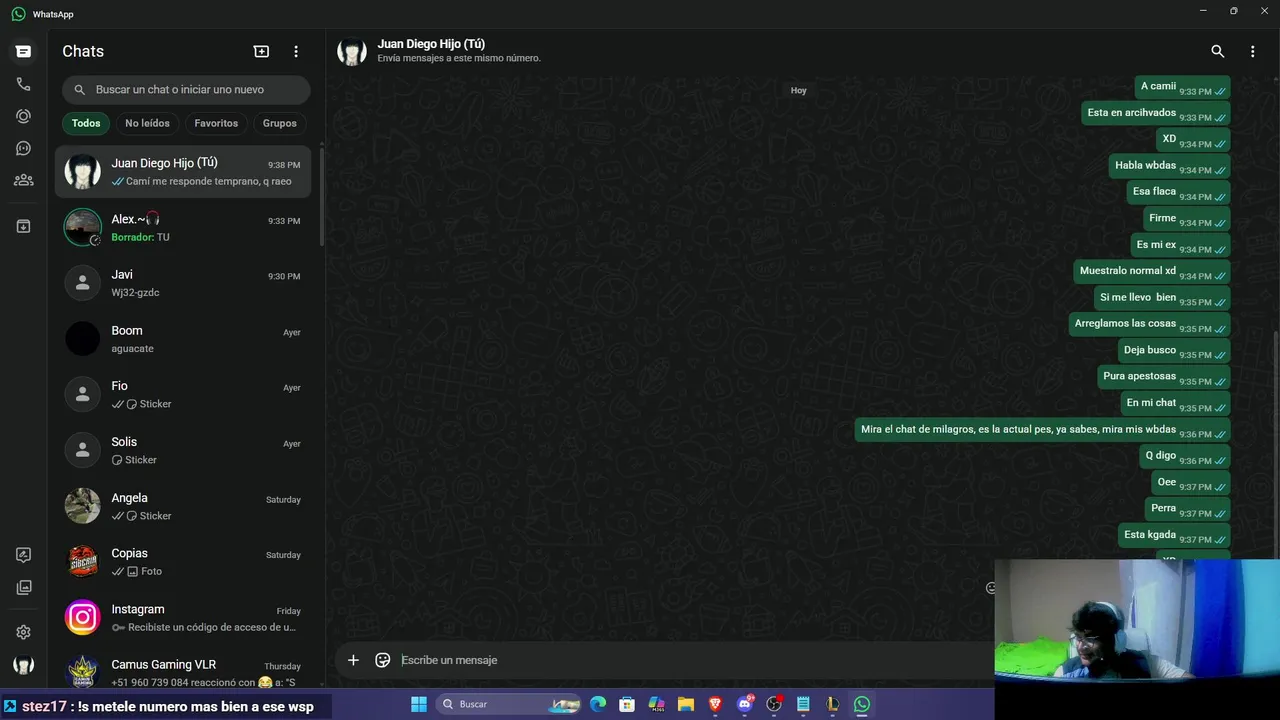Click Instagram logo avatar
The image size is (1280, 720).
click(x=82, y=618)
